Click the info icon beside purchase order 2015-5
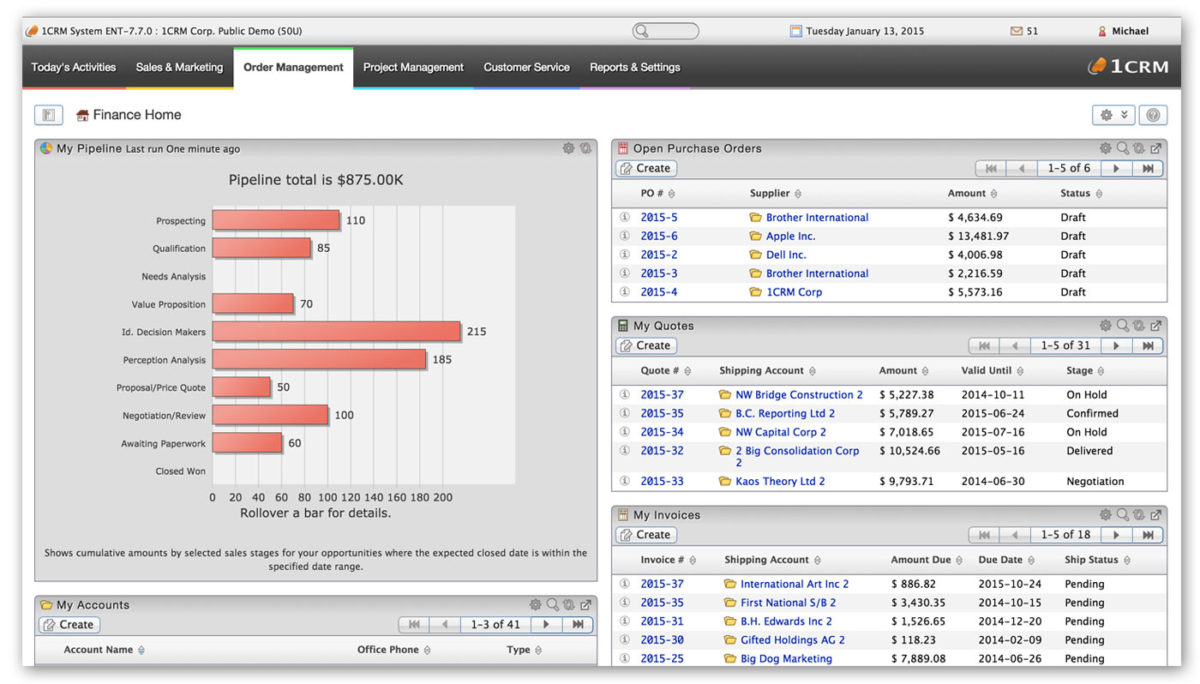The width and height of the screenshot is (1200, 684). 623,217
